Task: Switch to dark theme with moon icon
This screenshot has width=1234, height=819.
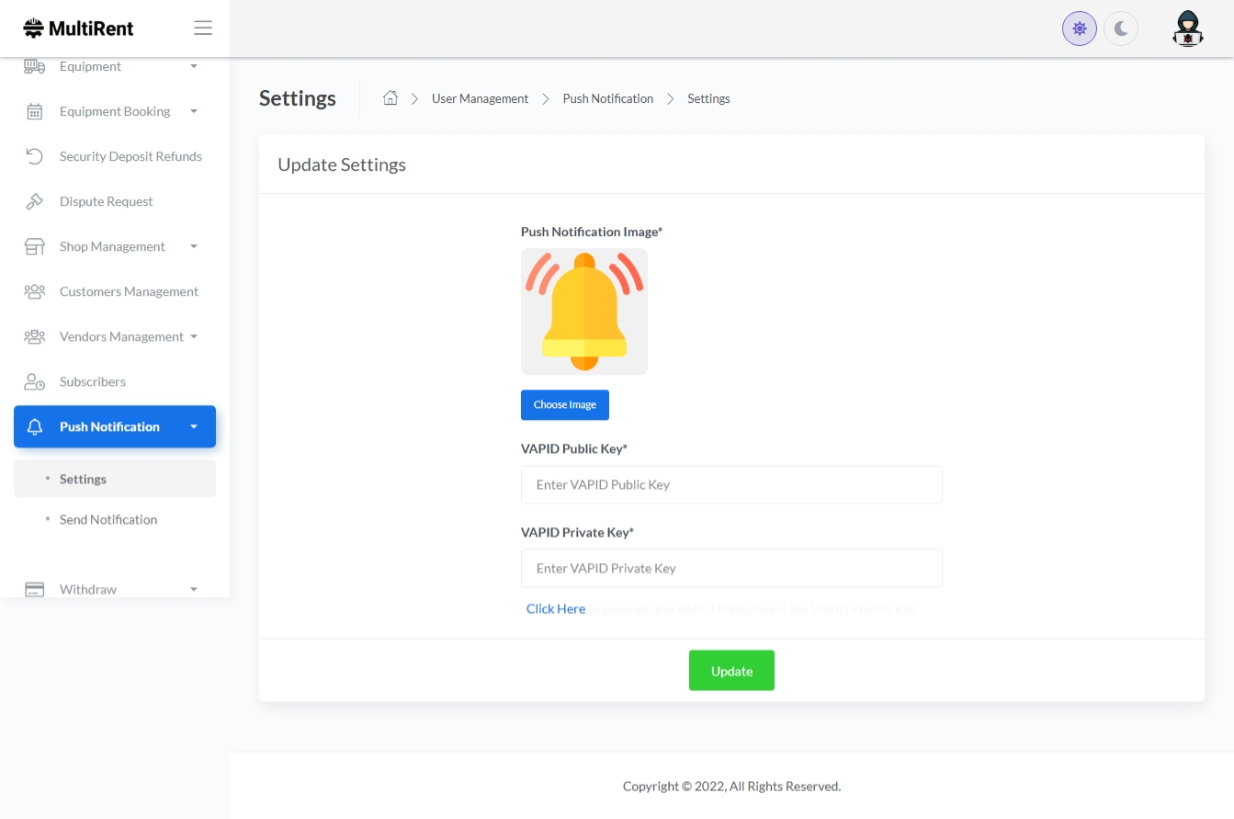Action: pos(1121,29)
